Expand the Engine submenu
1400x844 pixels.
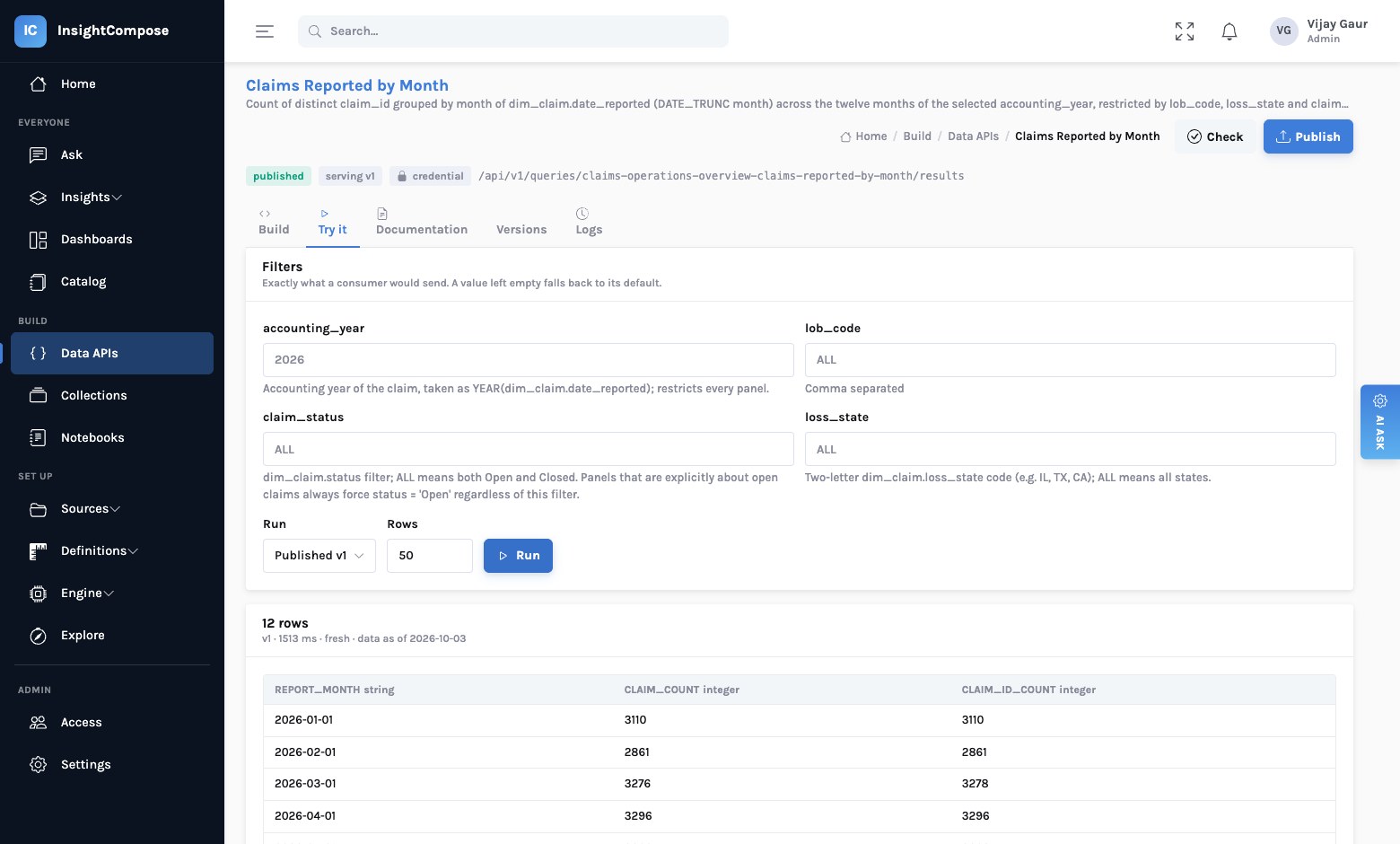[x=112, y=593]
